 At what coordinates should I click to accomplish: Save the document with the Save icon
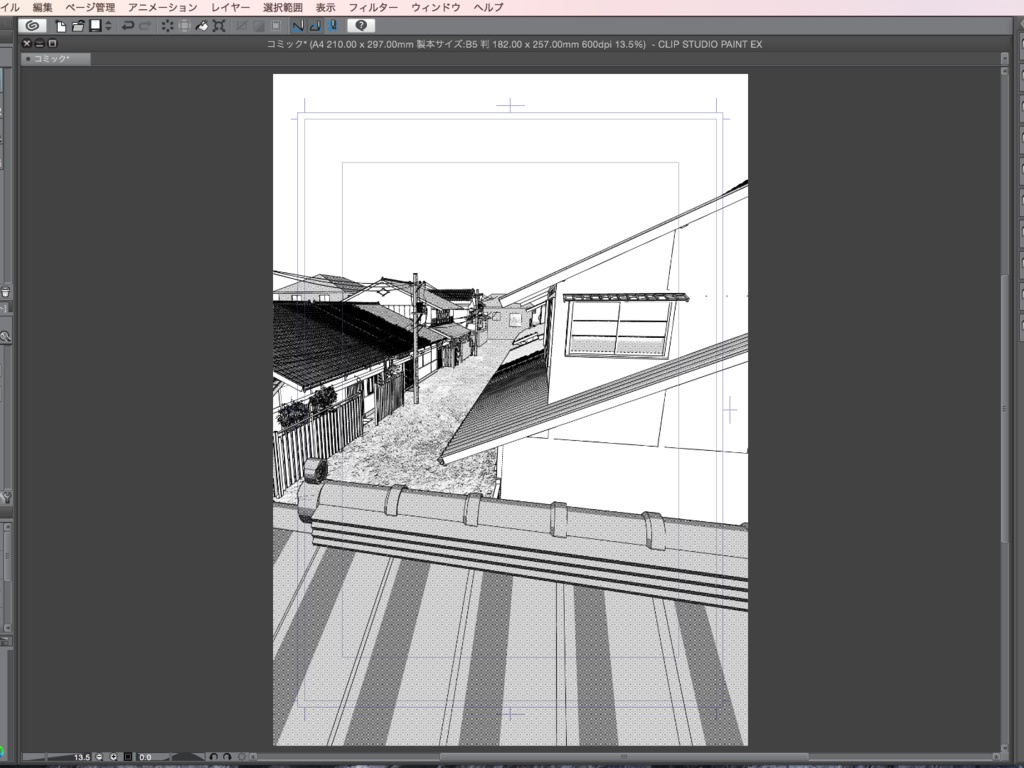coord(93,26)
